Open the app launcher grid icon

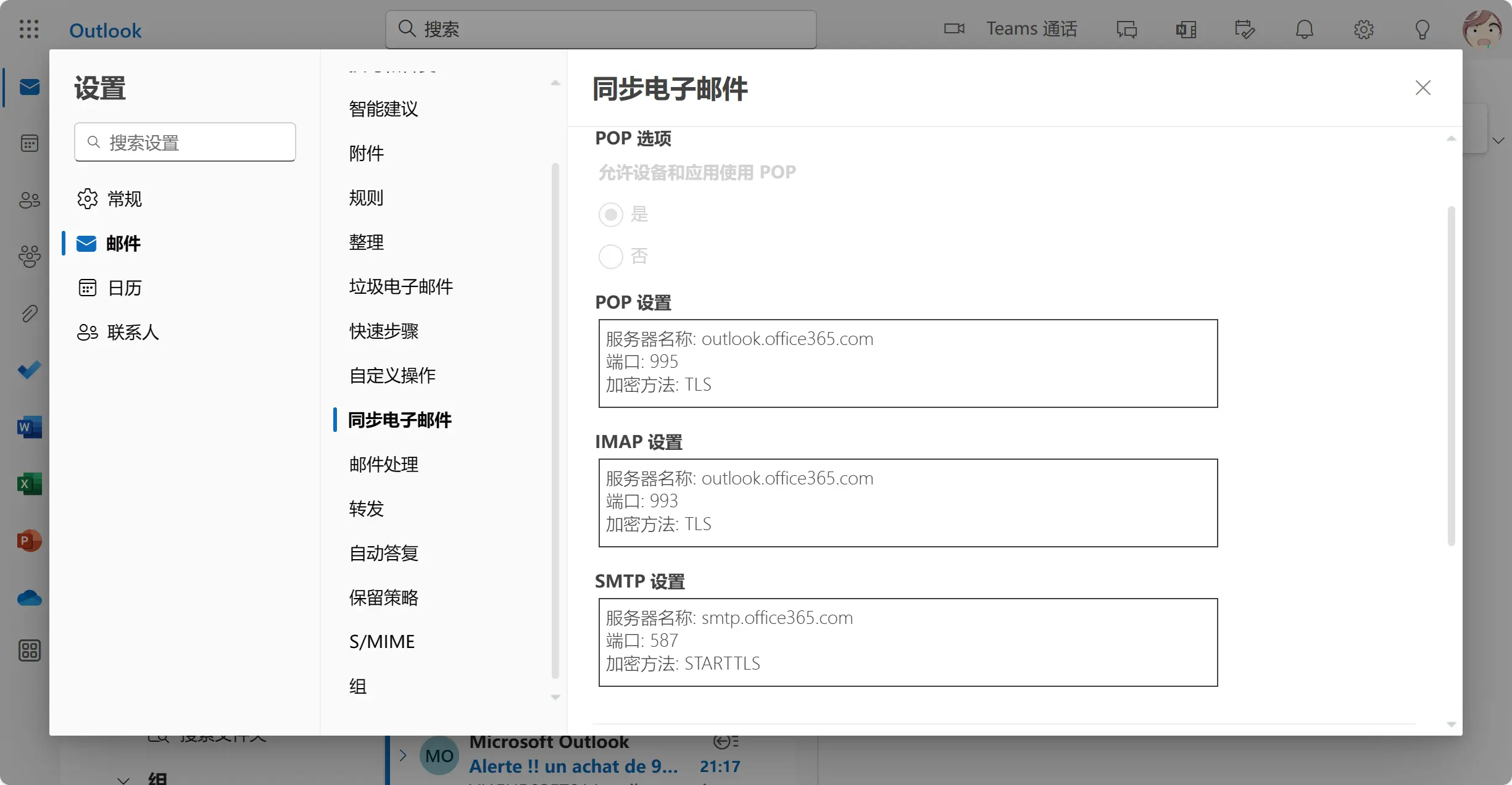pos(28,29)
